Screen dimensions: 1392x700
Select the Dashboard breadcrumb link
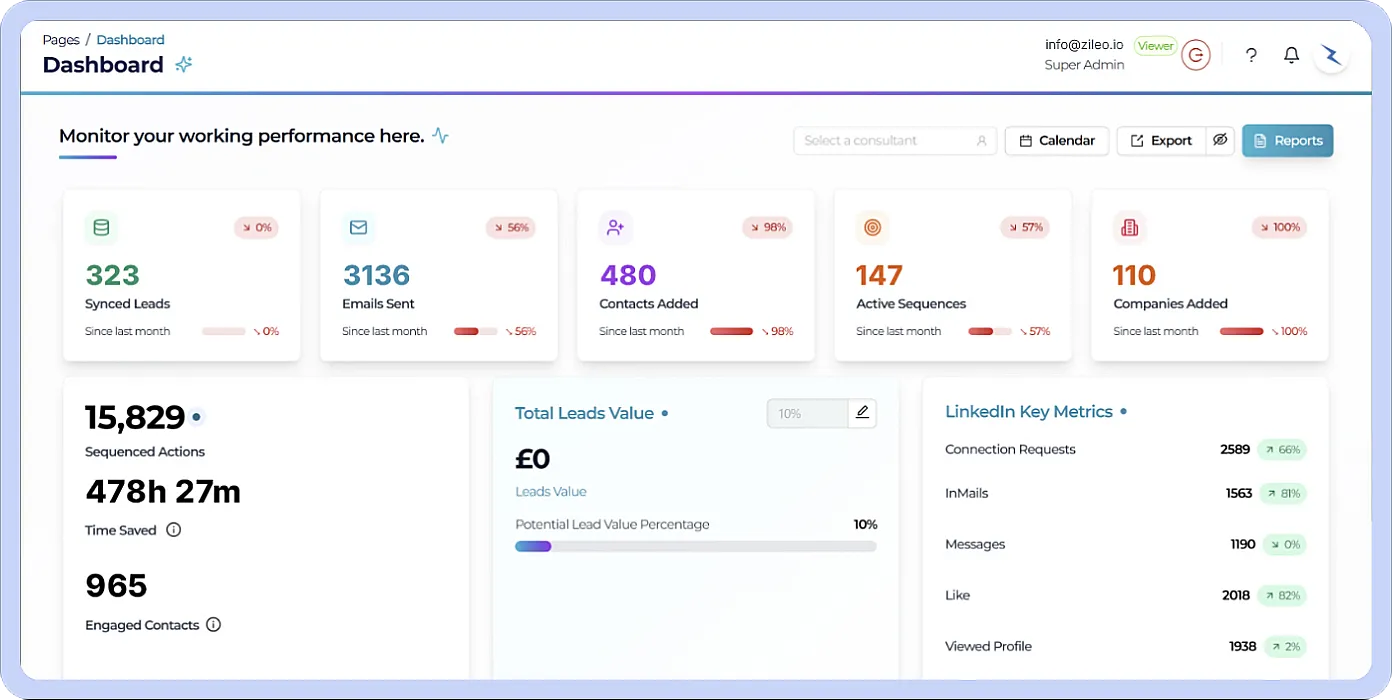[x=130, y=40]
